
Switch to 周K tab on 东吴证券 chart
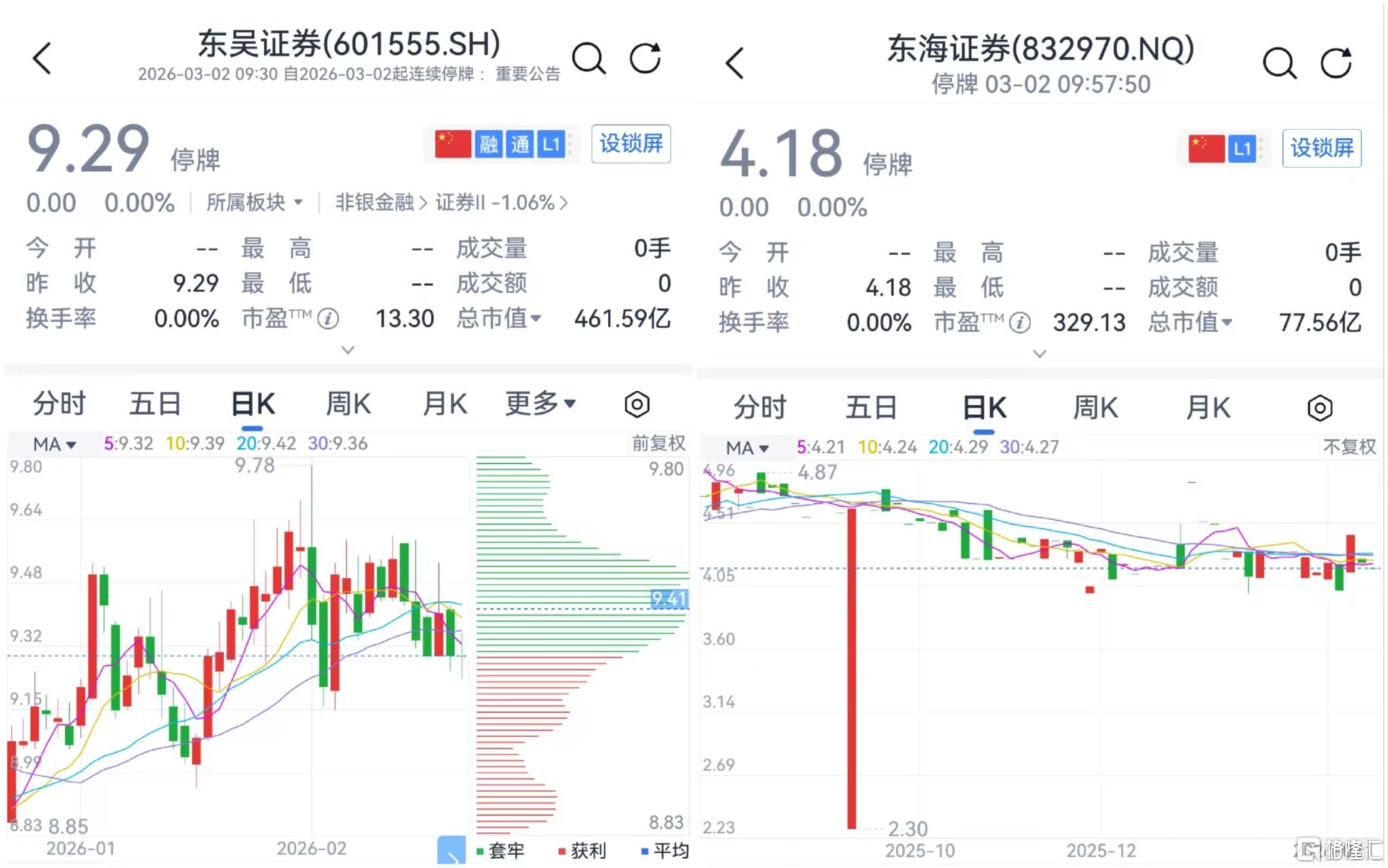point(347,403)
